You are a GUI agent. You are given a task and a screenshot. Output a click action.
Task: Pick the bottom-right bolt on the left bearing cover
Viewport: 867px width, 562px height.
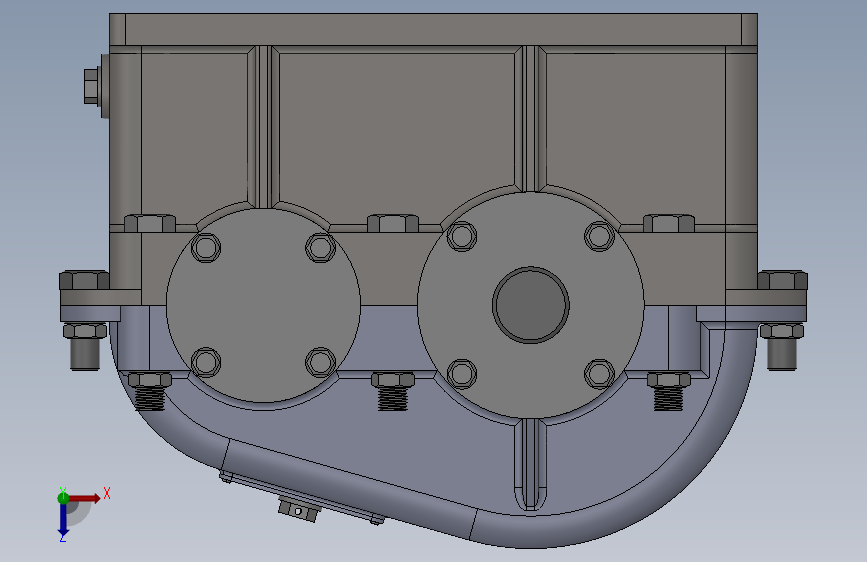coord(320,363)
